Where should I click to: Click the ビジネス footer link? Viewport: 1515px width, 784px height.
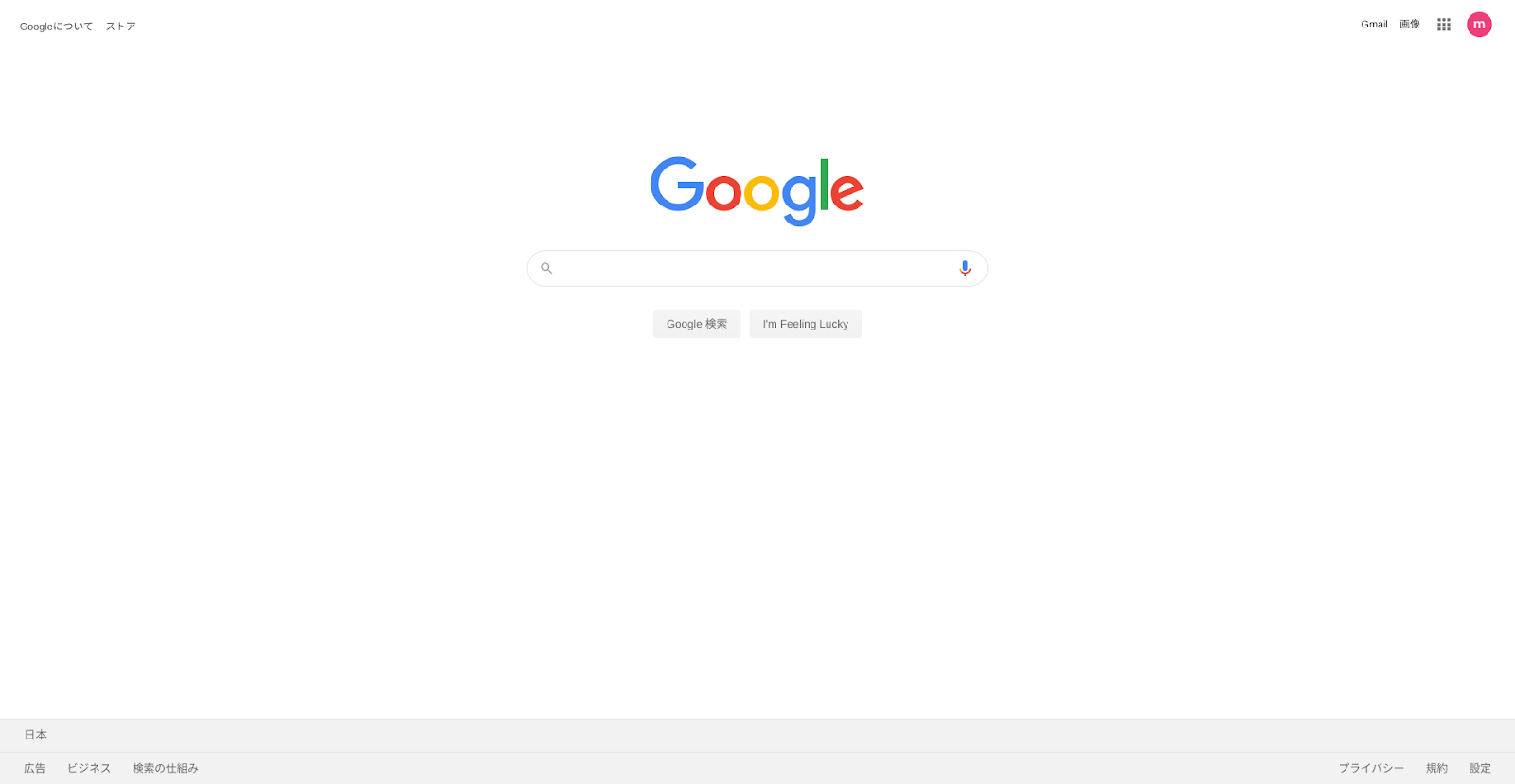(89, 768)
